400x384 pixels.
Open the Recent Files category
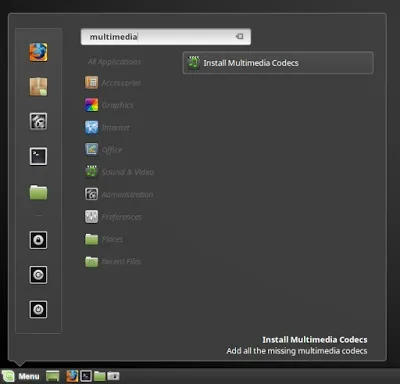[113, 262]
